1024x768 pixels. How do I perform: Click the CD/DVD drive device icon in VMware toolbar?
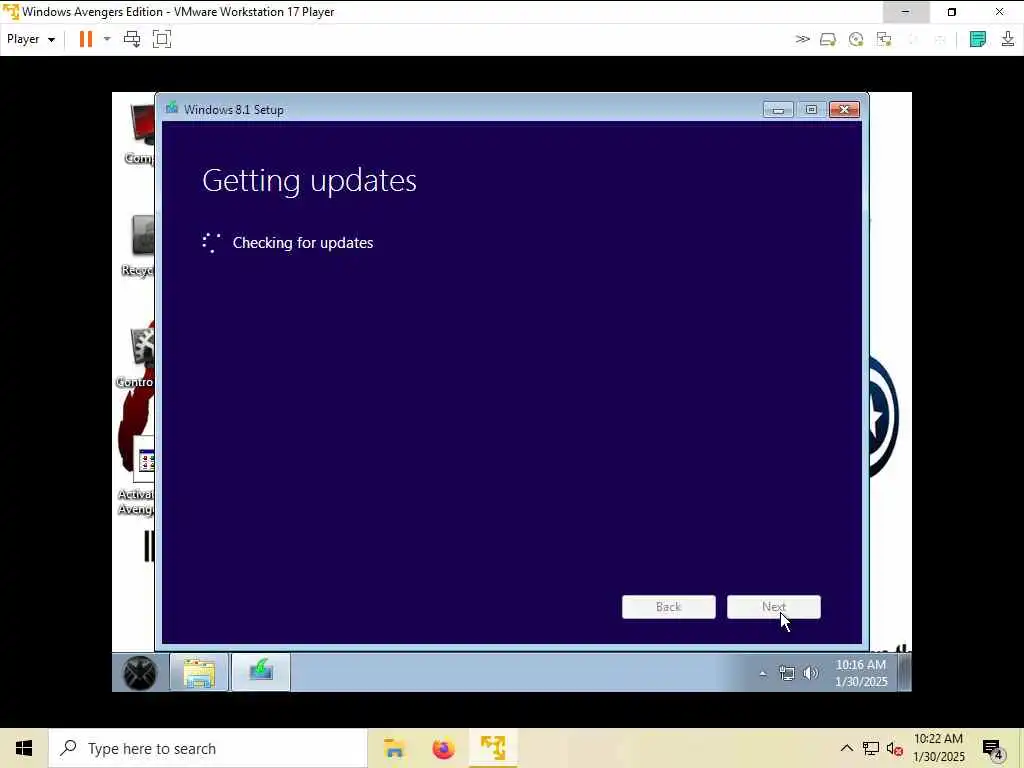[856, 39]
